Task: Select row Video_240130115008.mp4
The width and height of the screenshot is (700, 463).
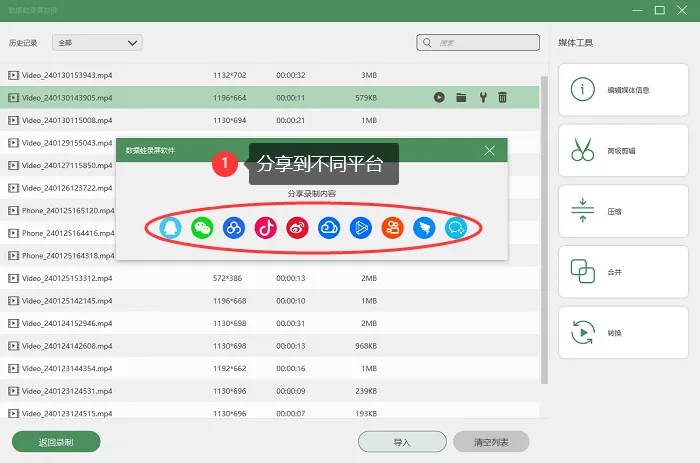Action: tap(270, 120)
